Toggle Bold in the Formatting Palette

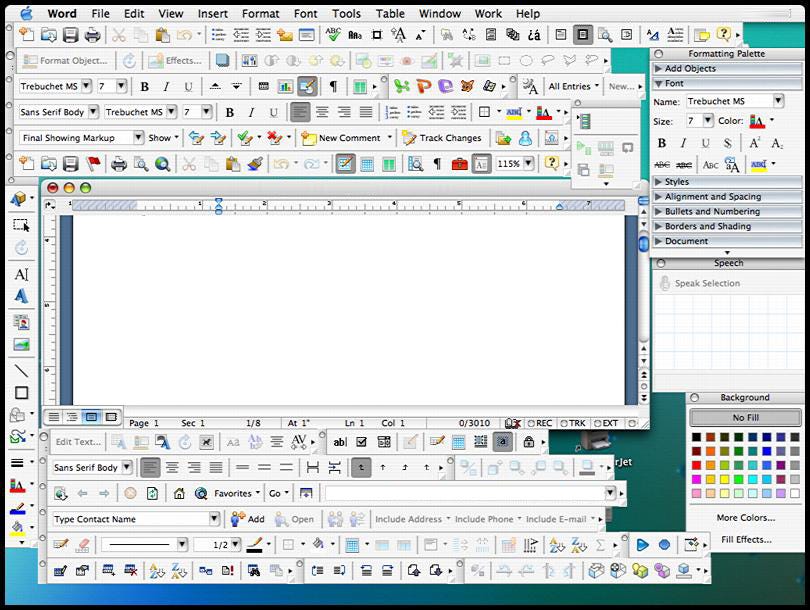[662, 143]
